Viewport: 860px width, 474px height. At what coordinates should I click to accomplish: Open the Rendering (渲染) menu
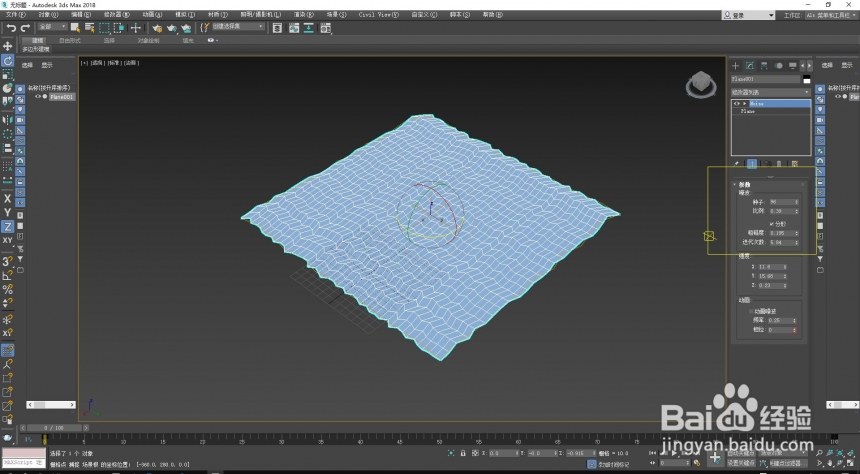(303, 15)
